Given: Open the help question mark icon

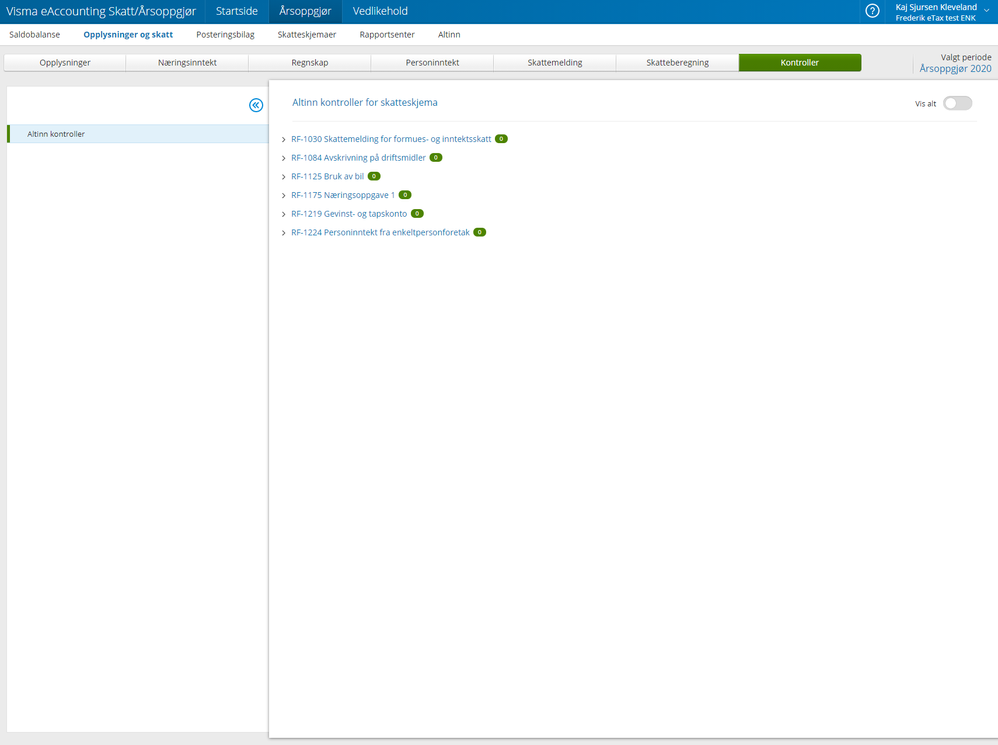Looking at the screenshot, I should click(x=872, y=11).
